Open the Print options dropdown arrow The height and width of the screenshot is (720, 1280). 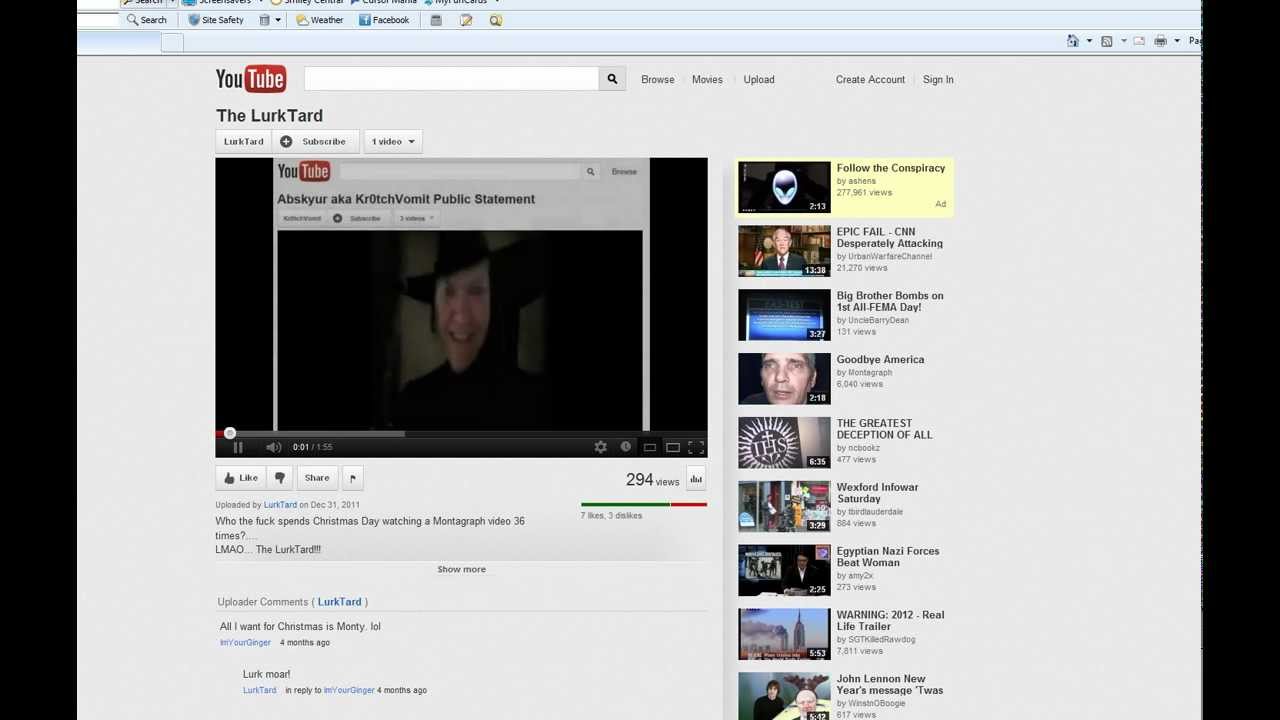tap(1177, 41)
